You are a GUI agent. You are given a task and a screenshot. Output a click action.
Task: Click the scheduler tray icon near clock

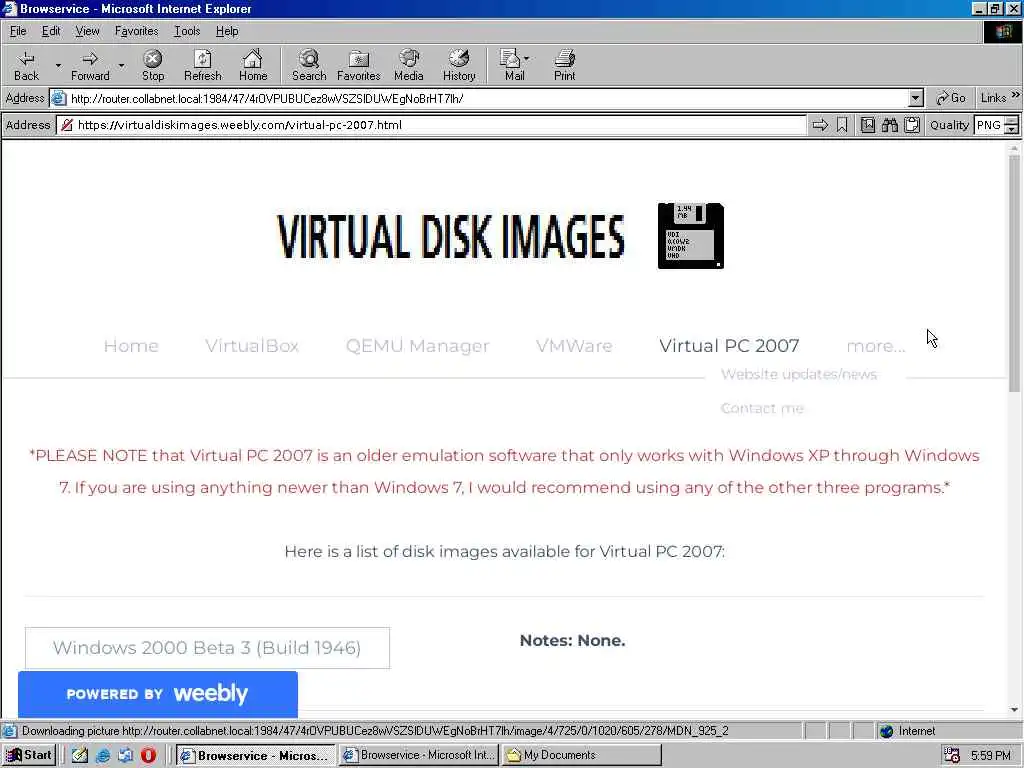952,755
